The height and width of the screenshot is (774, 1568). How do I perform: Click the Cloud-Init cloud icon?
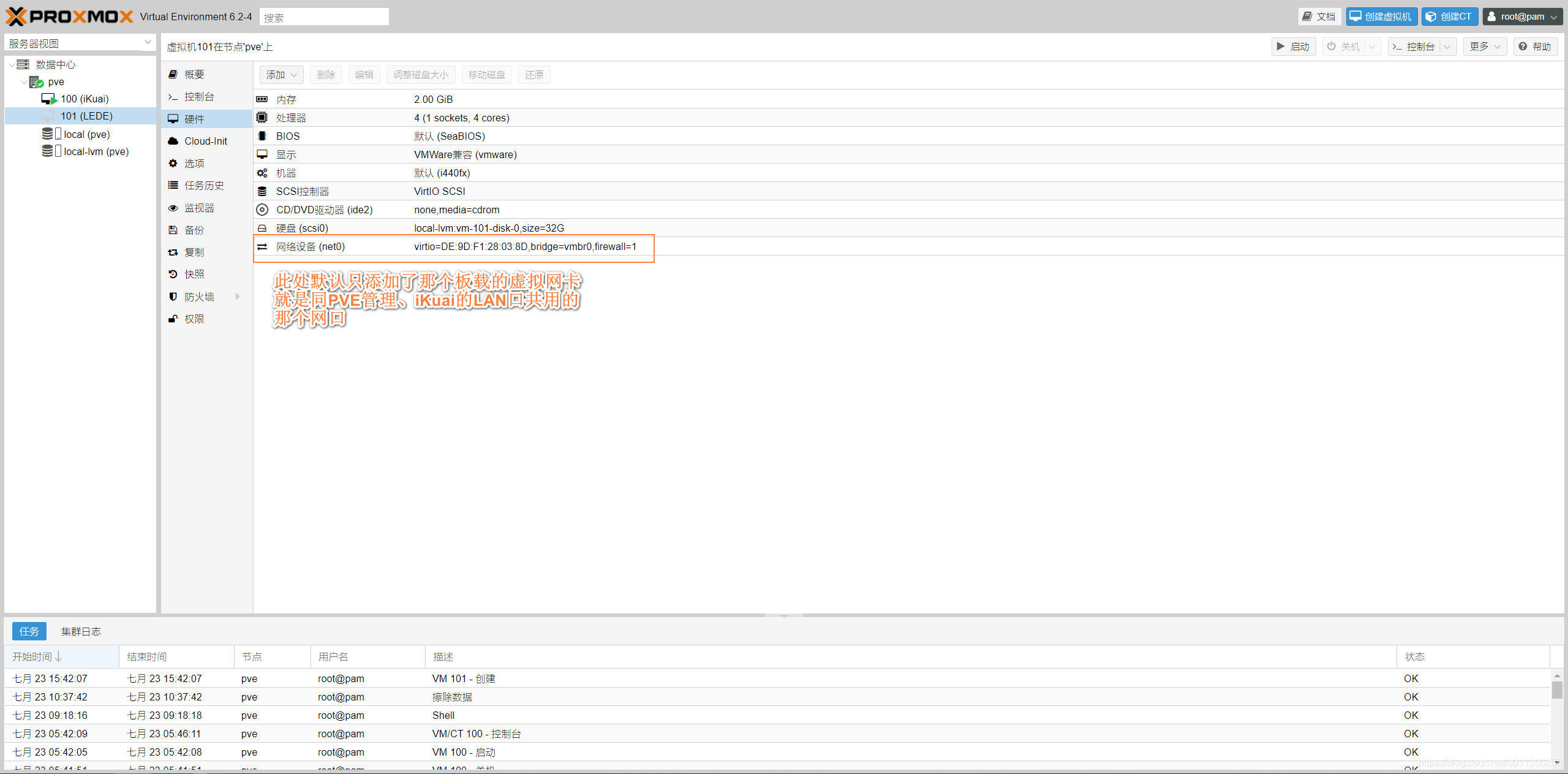(173, 141)
